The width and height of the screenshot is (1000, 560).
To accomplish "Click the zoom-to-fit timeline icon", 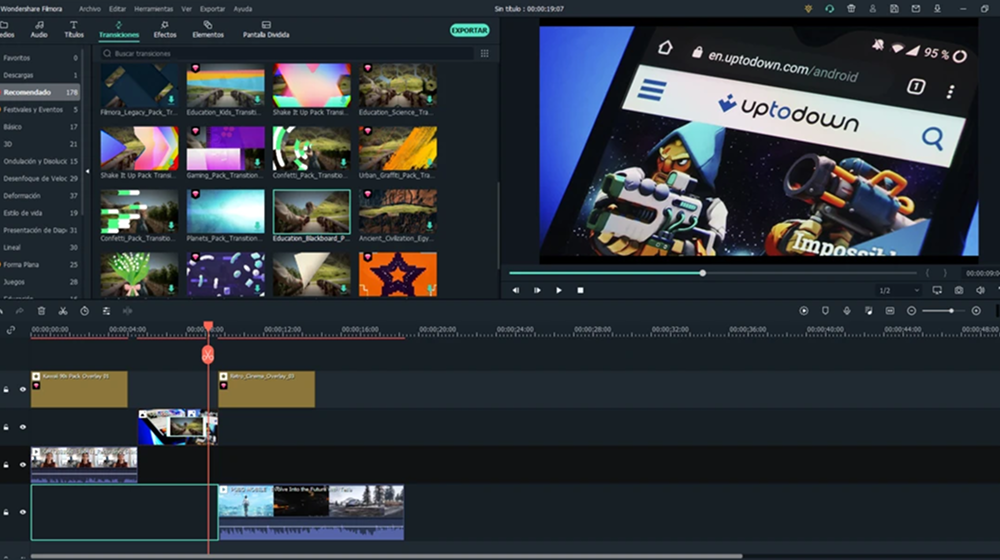I will coord(890,311).
